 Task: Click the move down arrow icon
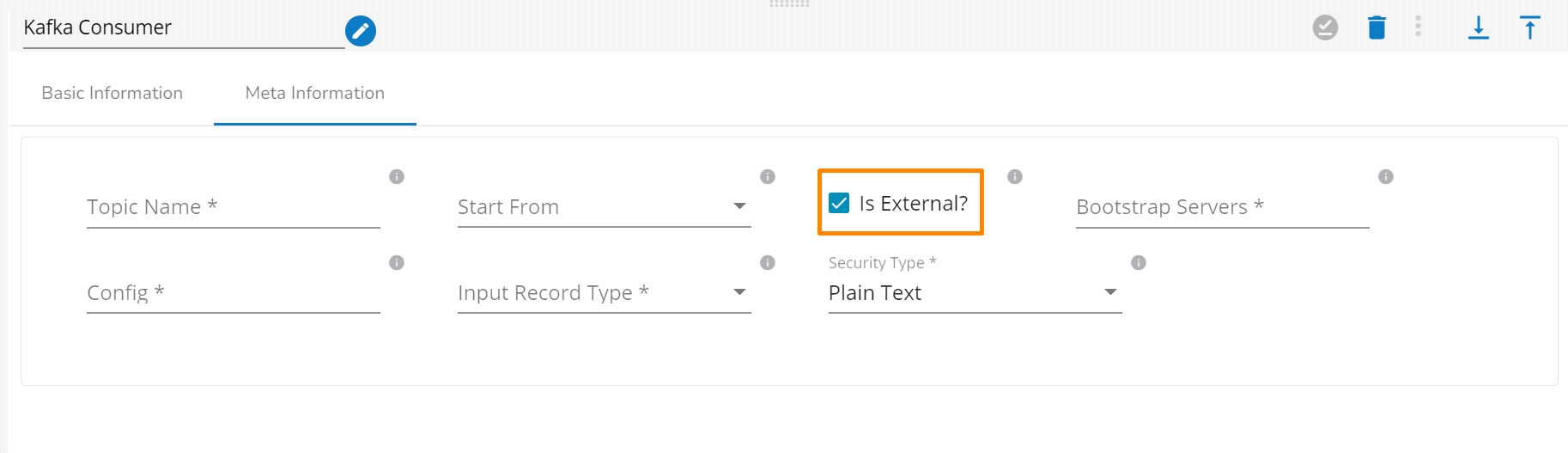(1478, 28)
